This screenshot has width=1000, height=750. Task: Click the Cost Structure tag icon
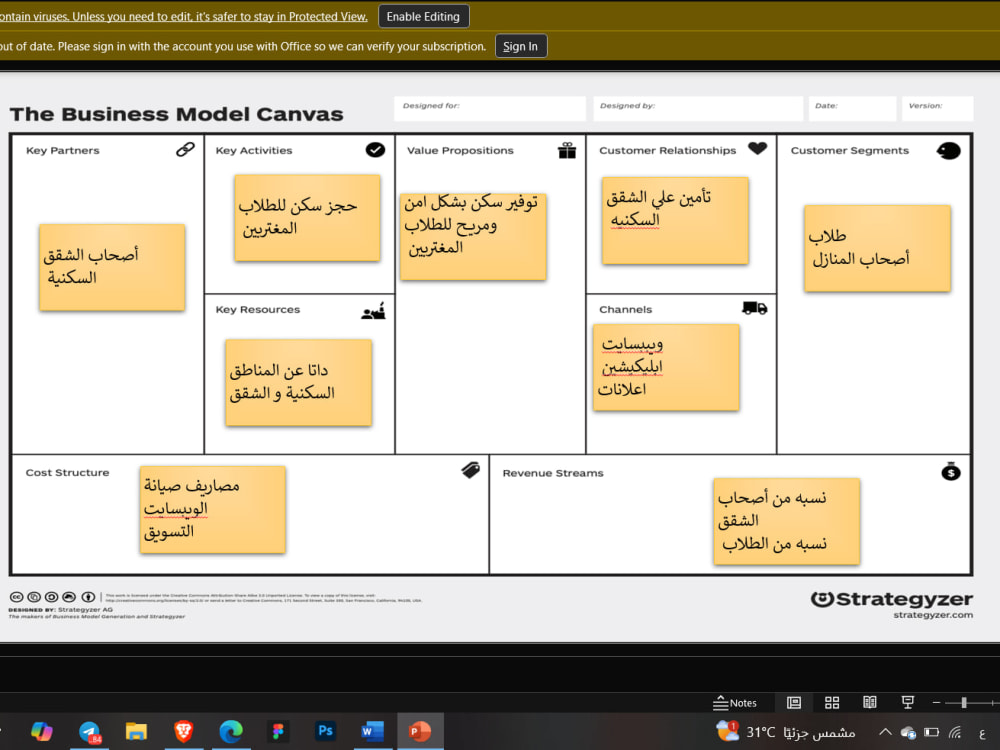pos(471,470)
